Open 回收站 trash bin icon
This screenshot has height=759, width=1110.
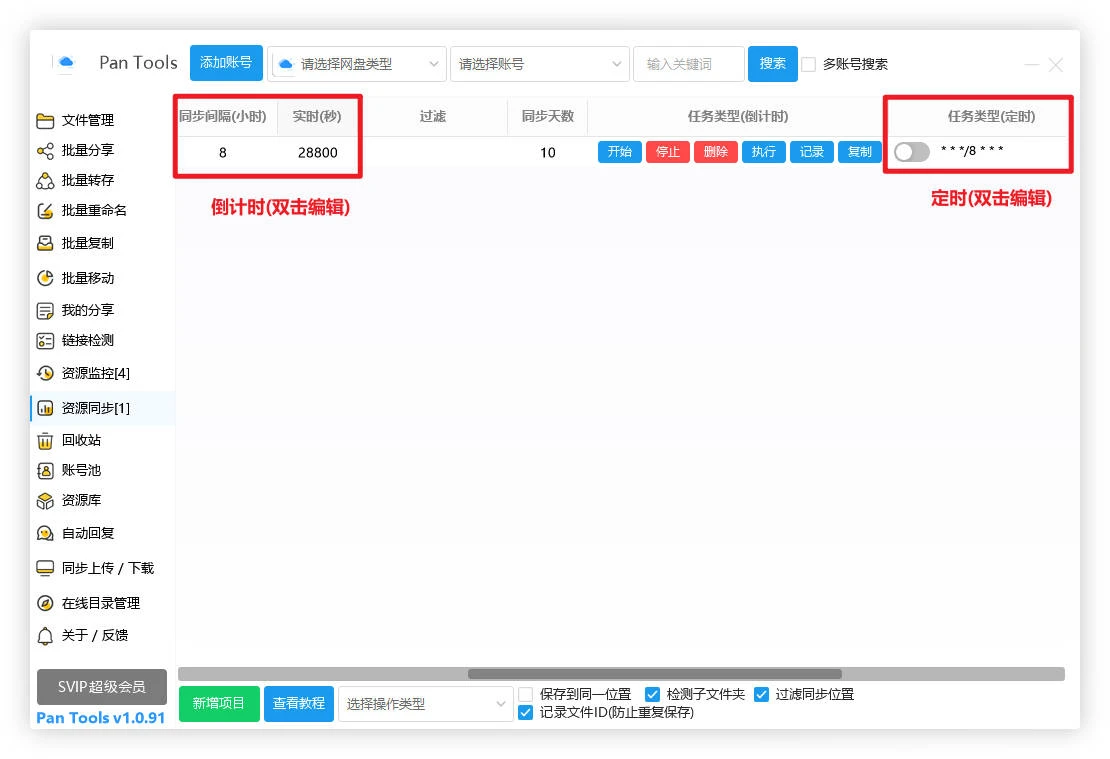(x=45, y=441)
